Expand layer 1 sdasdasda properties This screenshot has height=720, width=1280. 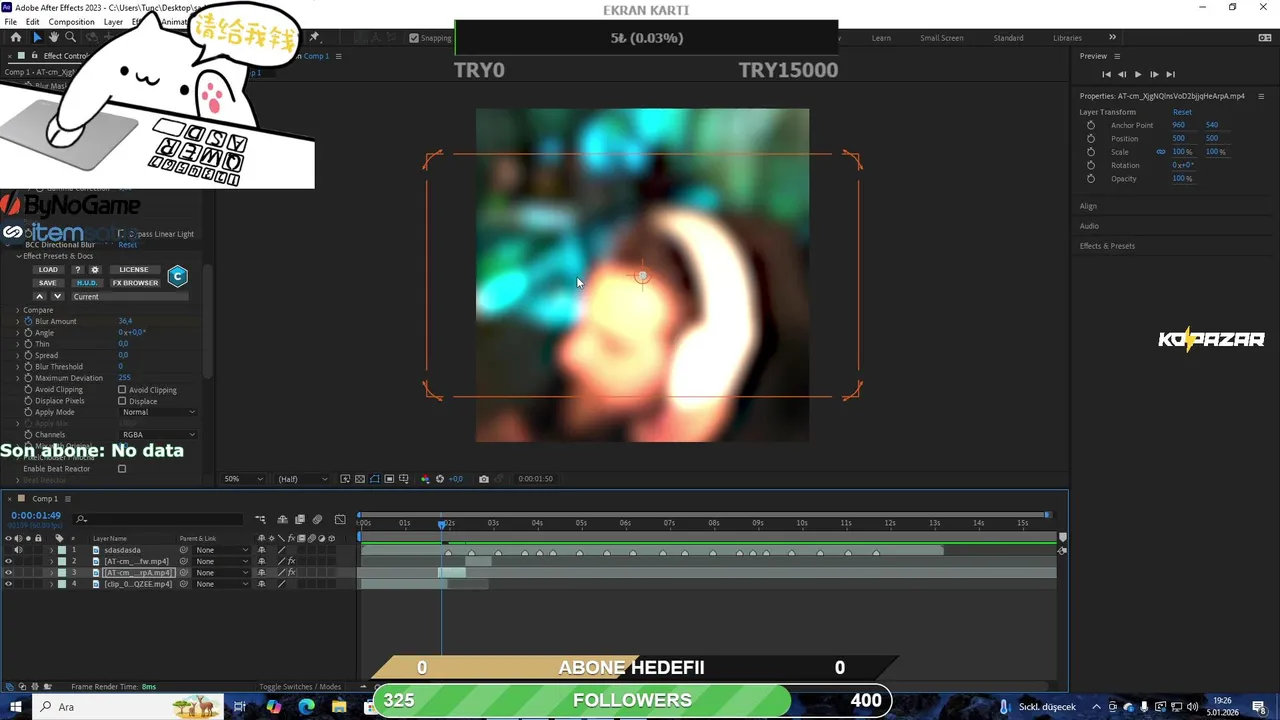coord(51,550)
